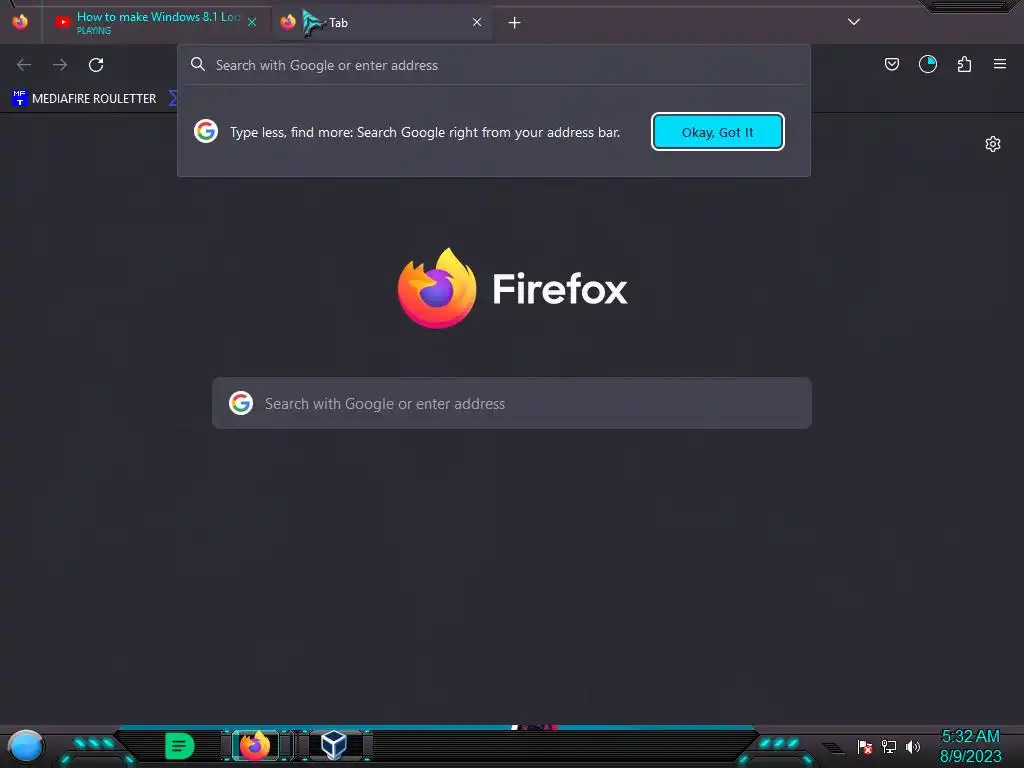Open the green chat app on taskbar
The width and height of the screenshot is (1024, 768).
(x=179, y=746)
